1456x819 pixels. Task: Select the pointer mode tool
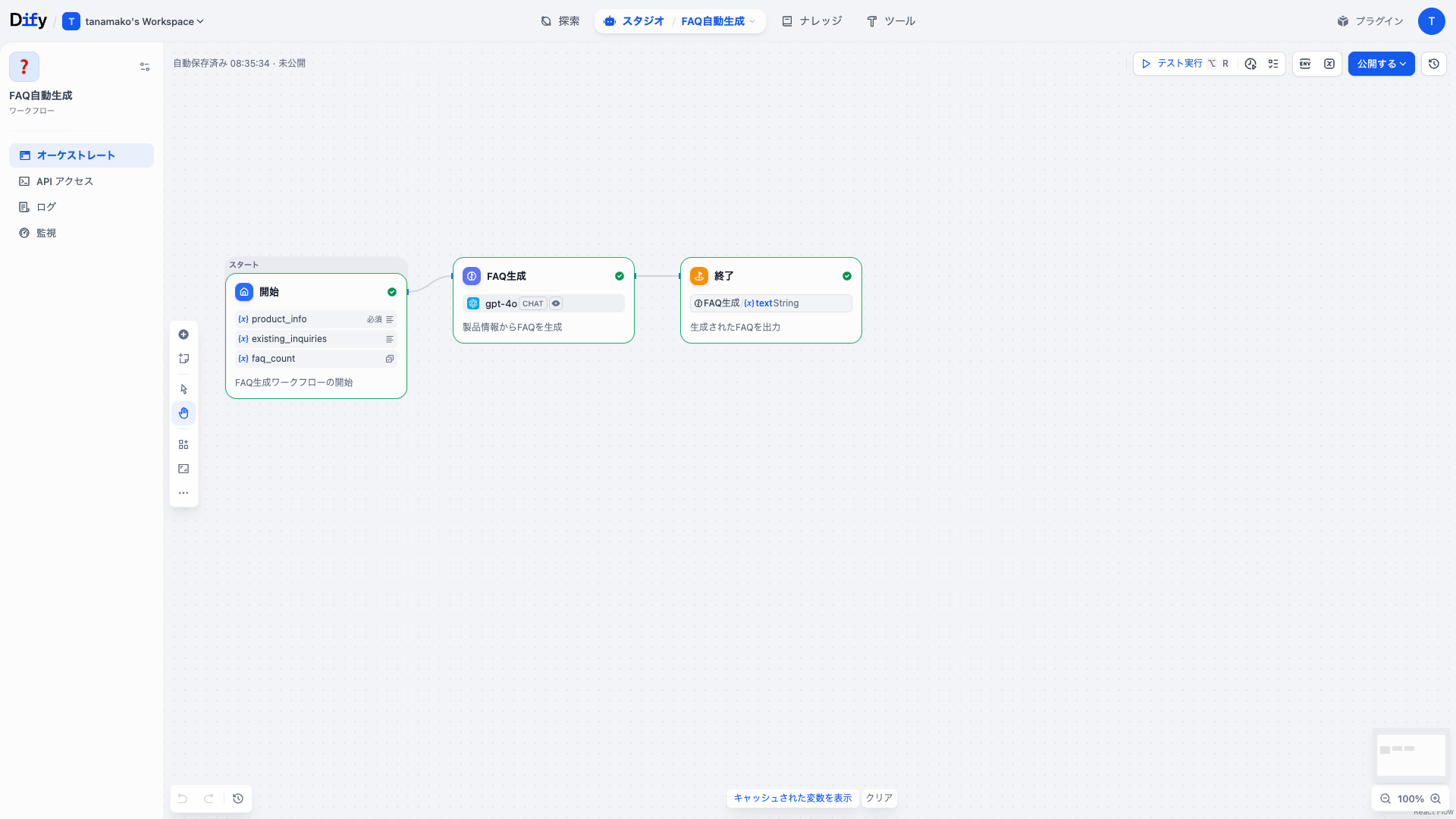pyautogui.click(x=184, y=389)
